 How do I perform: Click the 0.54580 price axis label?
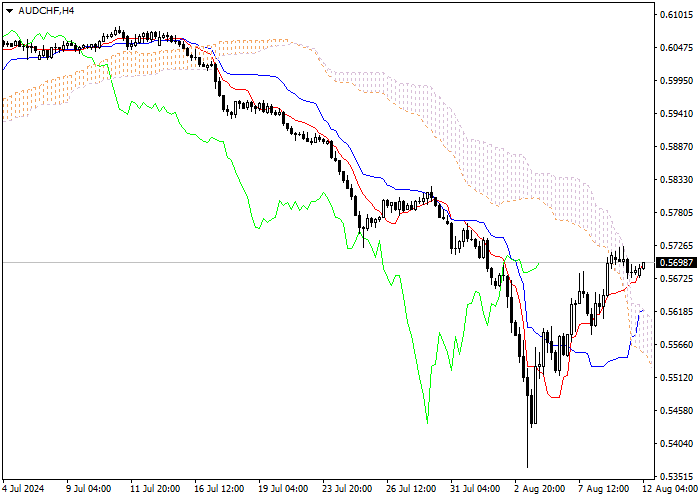tap(676, 411)
